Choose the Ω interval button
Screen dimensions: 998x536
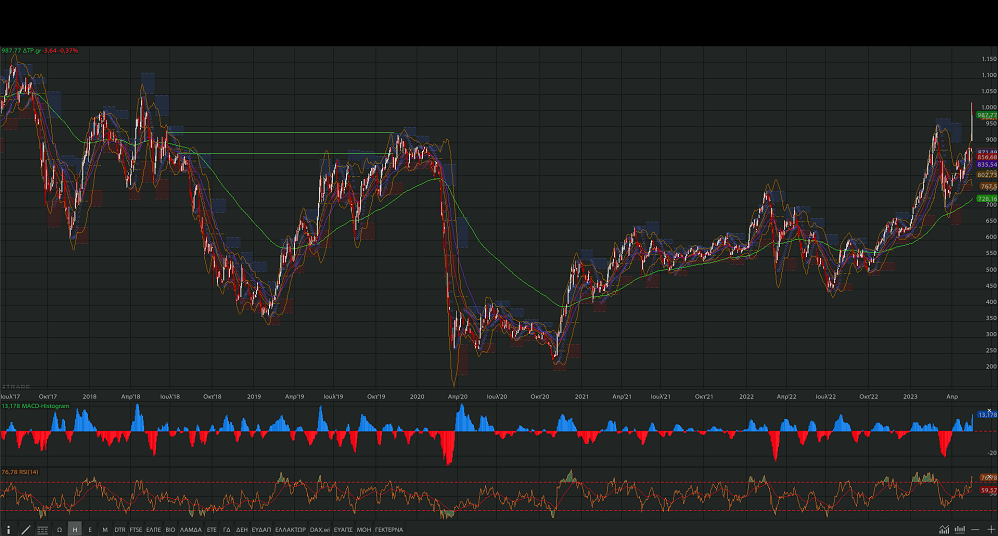[59, 530]
